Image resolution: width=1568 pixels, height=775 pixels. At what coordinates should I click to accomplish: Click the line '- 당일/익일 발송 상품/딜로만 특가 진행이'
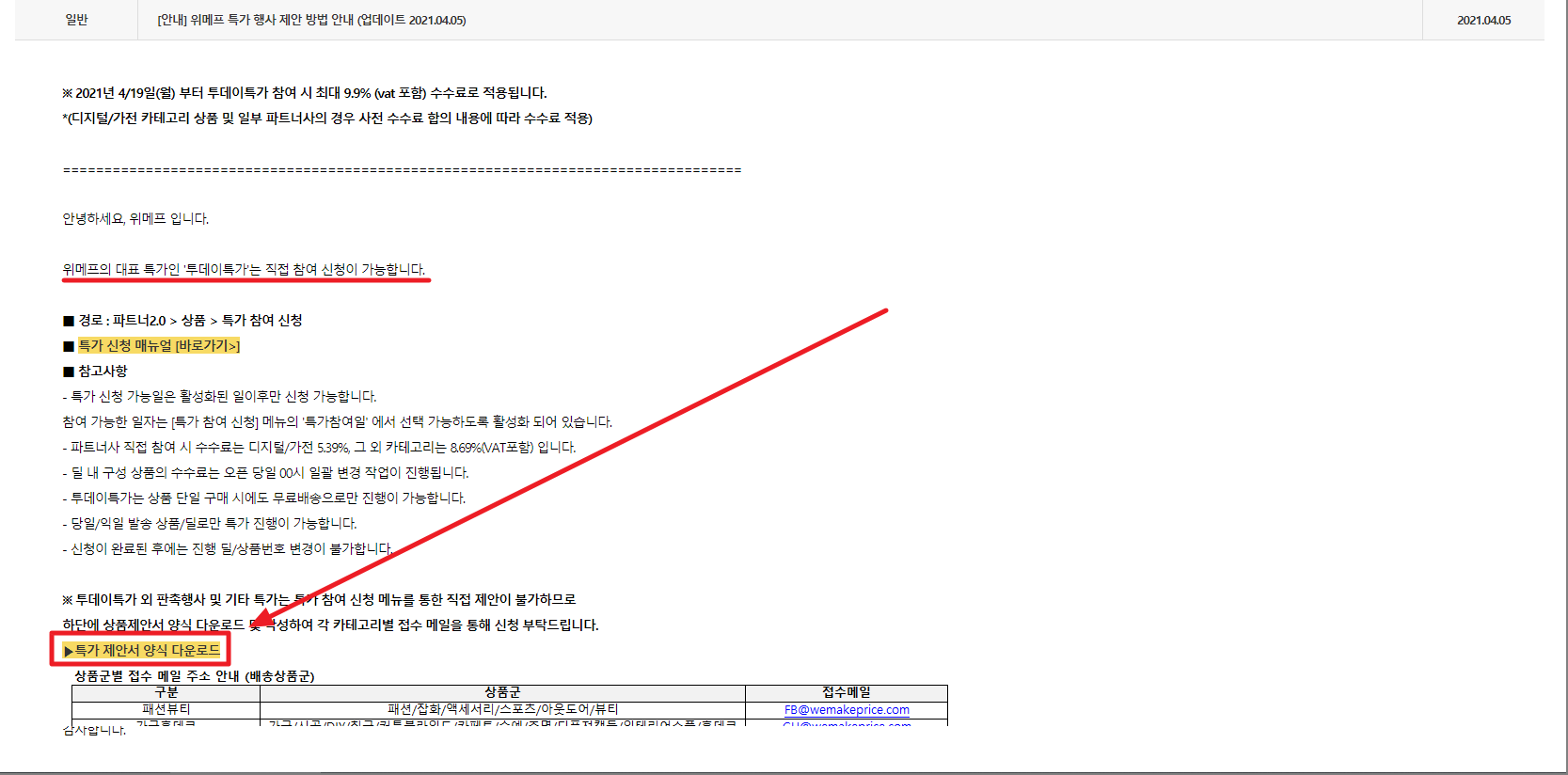(x=210, y=524)
